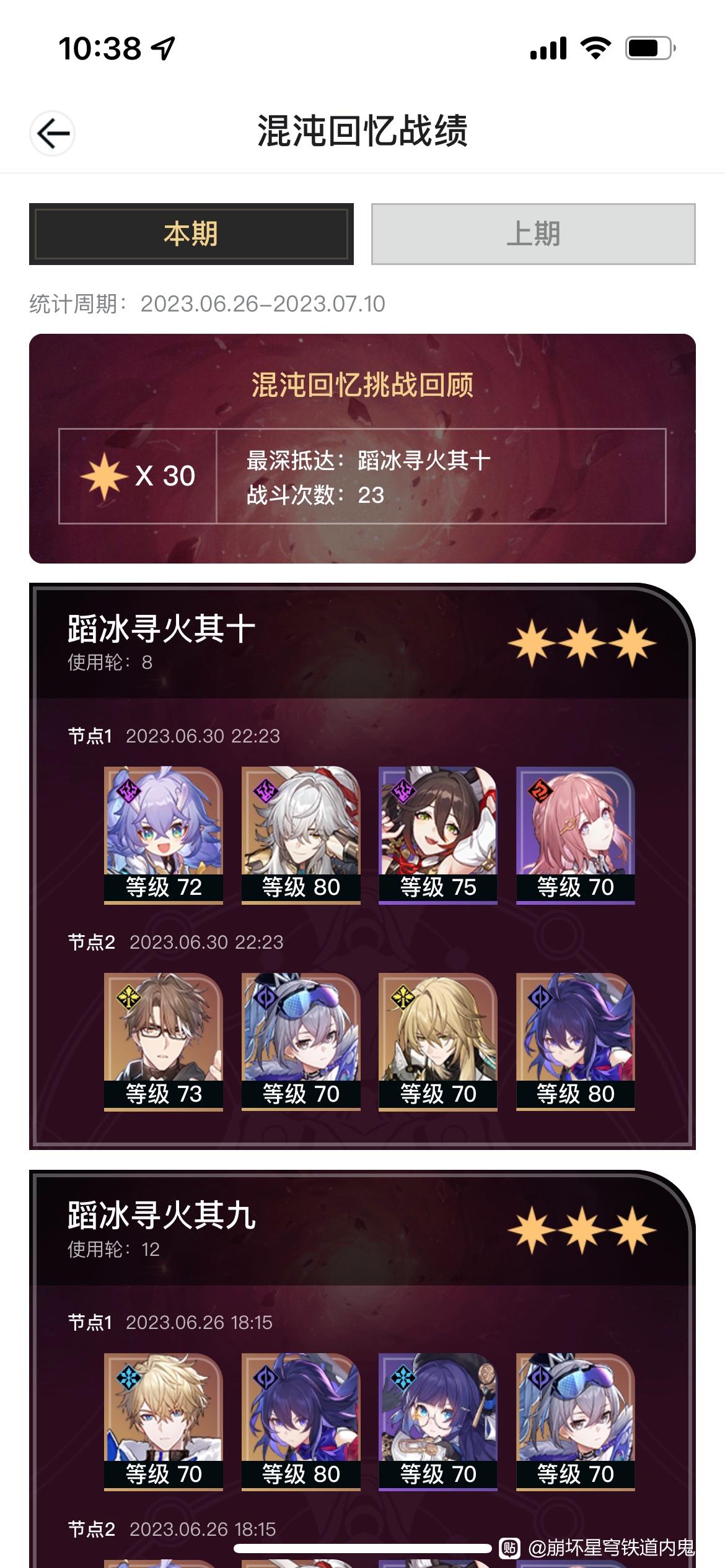This screenshot has height=1568, width=725.
Task: Tap the three-star rating of 蹈冰寻火其九
Action: click(x=582, y=1229)
